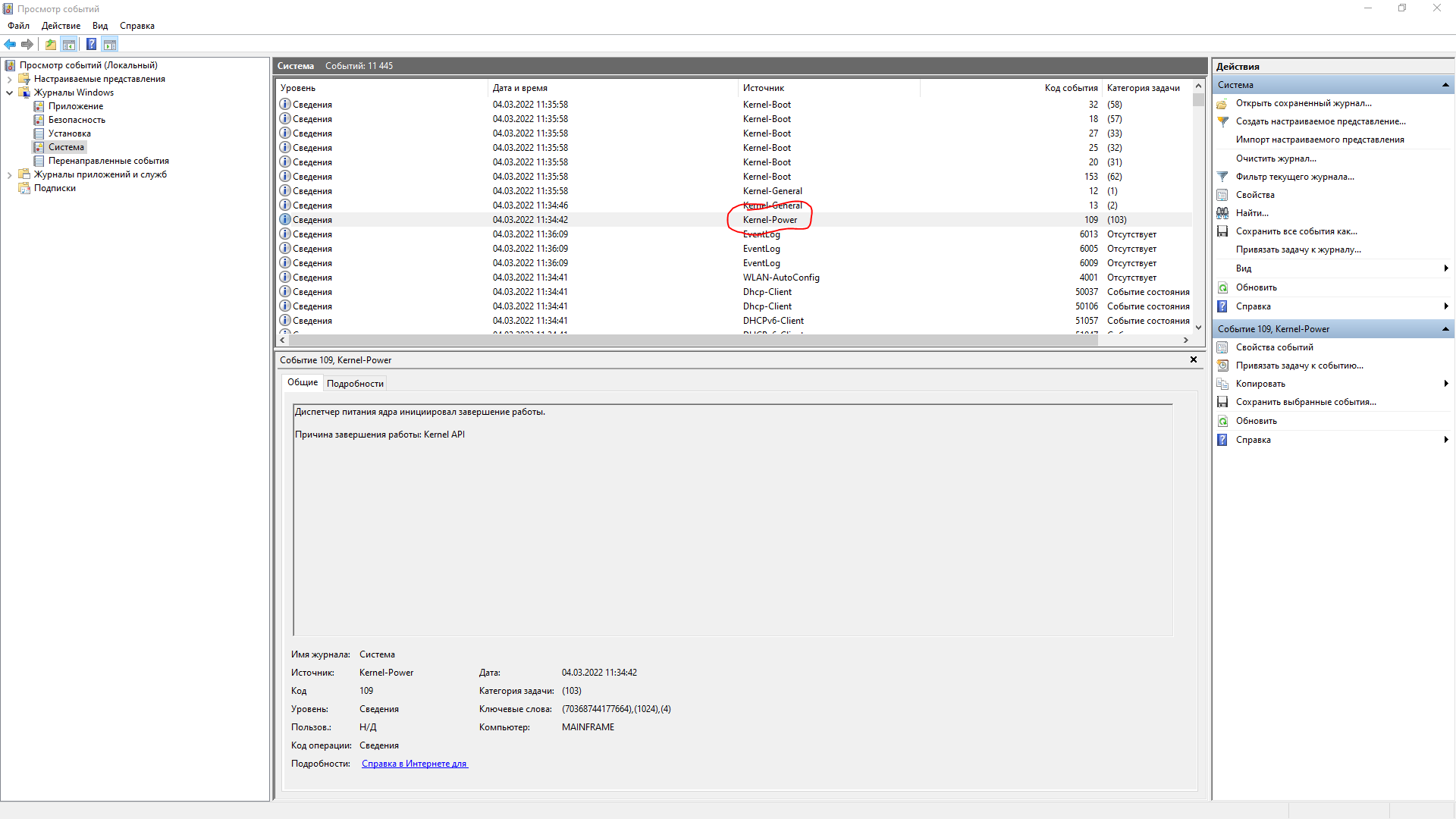Click the Приложение log icon in tree

39,106
